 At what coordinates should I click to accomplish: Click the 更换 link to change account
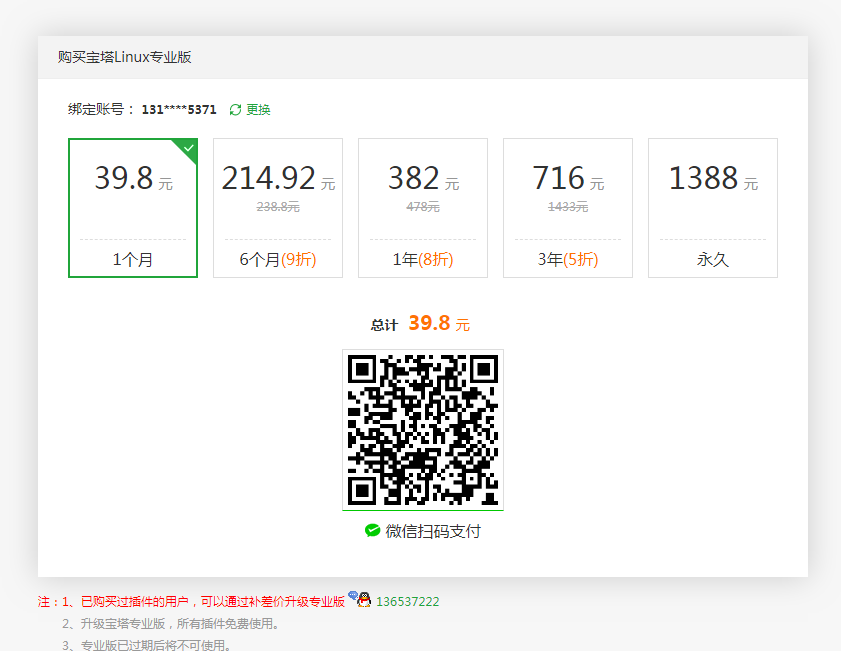tap(258, 109)
